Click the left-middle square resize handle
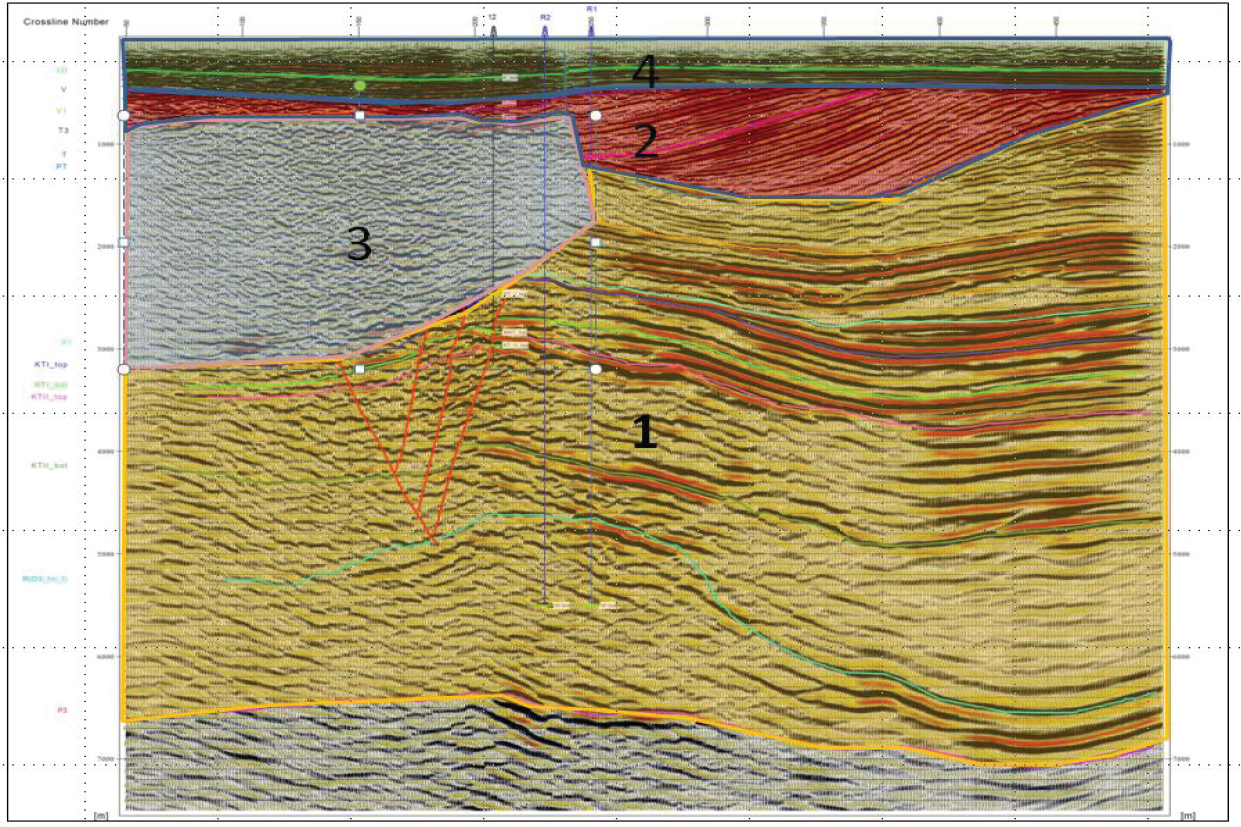 pyautogui.click(x=123, y=243)
